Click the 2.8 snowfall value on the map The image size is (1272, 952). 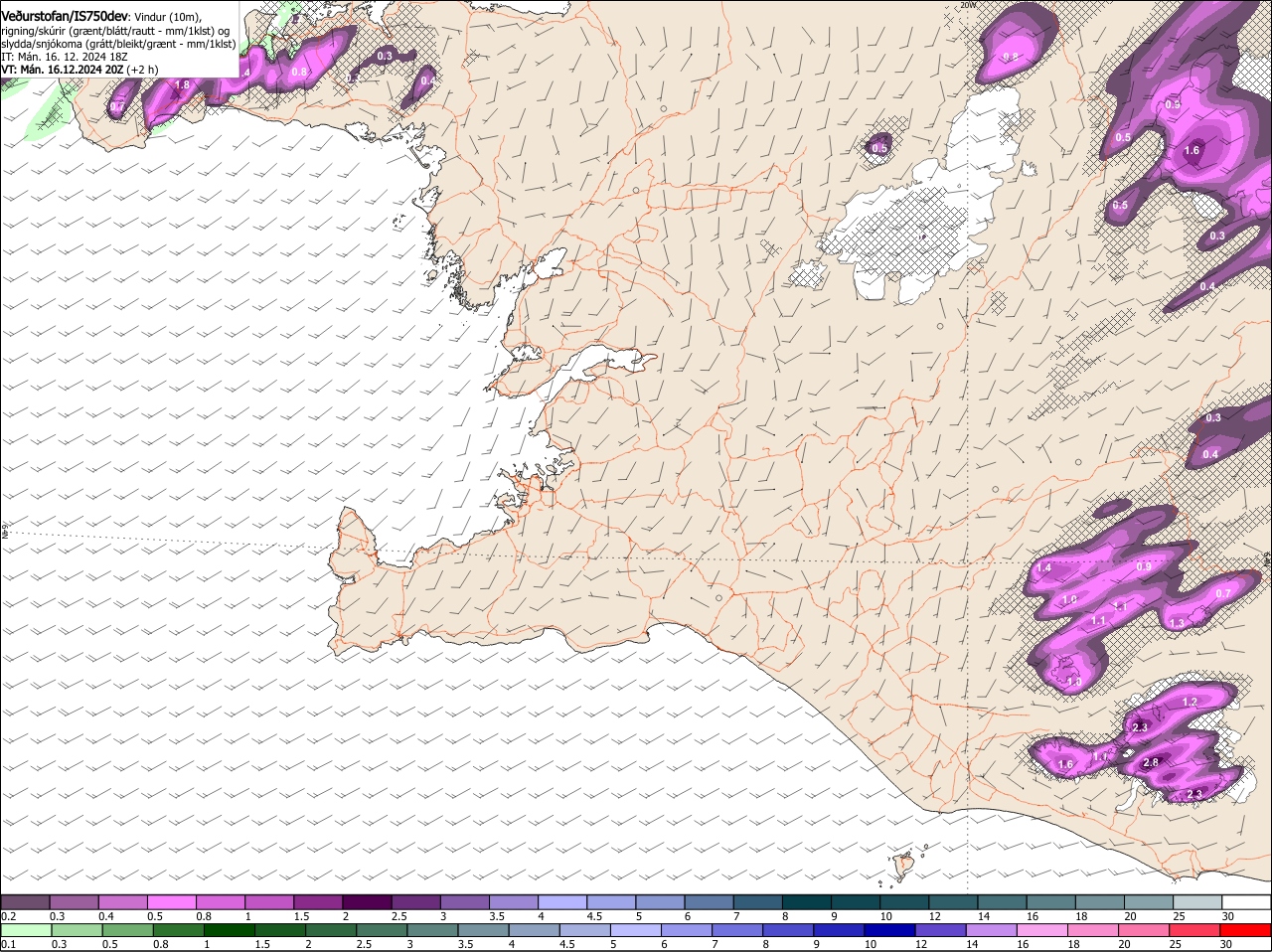click(x=1151, y=763)
